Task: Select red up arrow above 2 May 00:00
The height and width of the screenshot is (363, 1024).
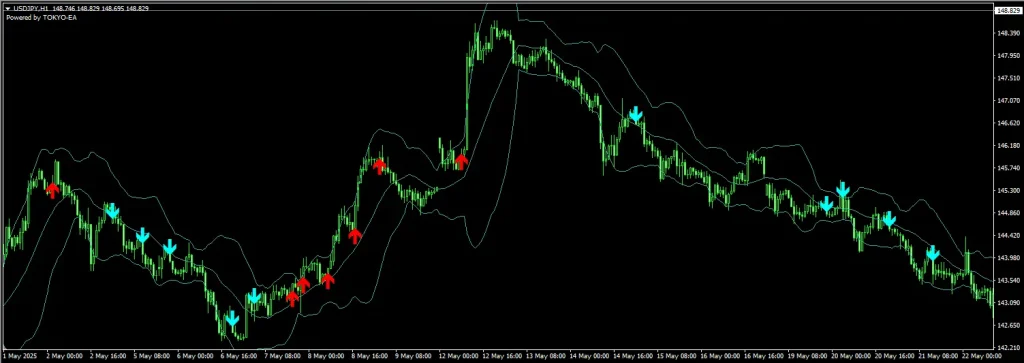Action: coord(52,190)
